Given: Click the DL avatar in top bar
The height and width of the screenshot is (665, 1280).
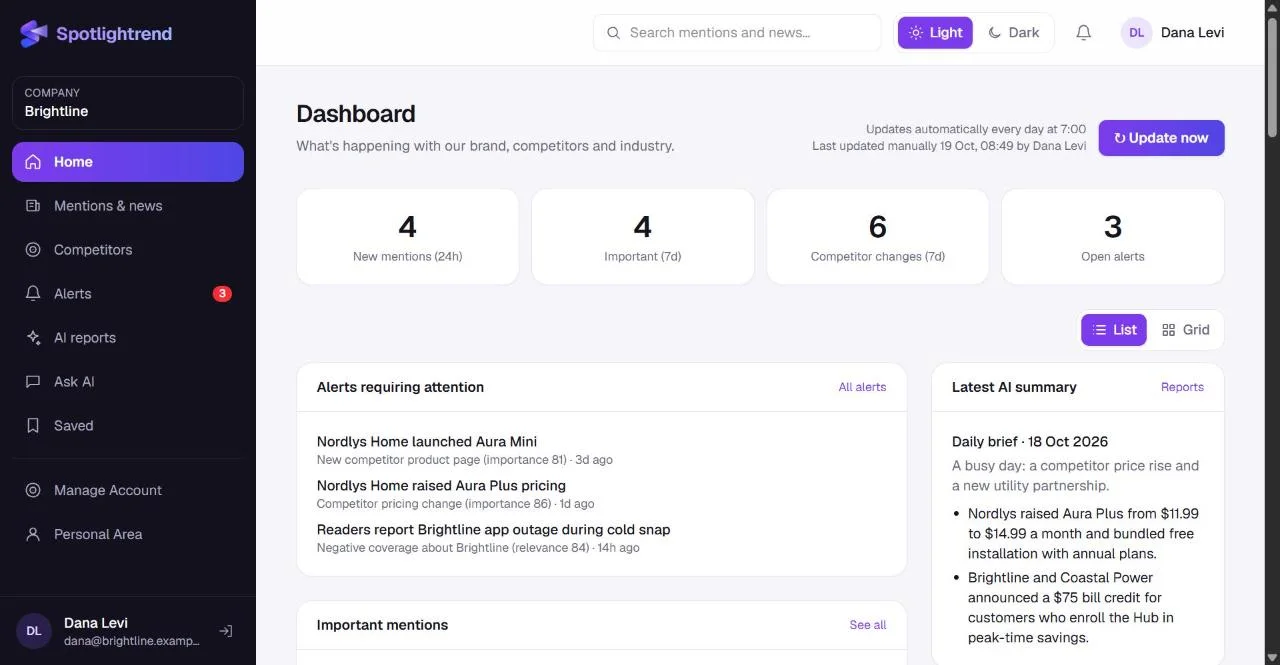Looking at the screenshot, I should [x=1136, y=33].
